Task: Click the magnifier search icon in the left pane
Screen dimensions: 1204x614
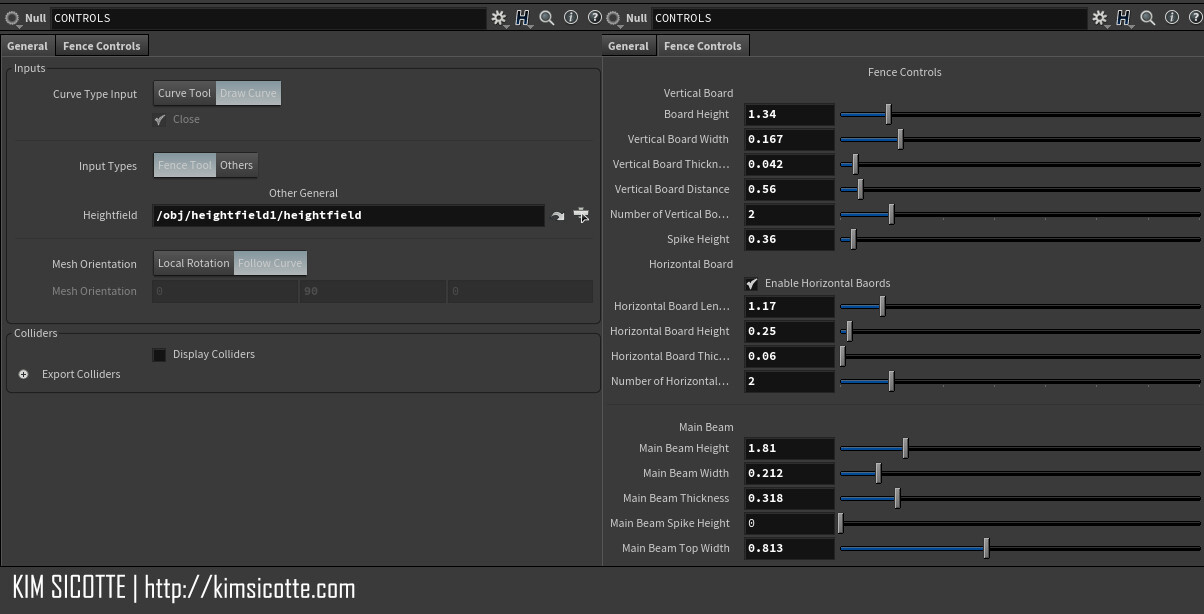Action: pos(547,18)
